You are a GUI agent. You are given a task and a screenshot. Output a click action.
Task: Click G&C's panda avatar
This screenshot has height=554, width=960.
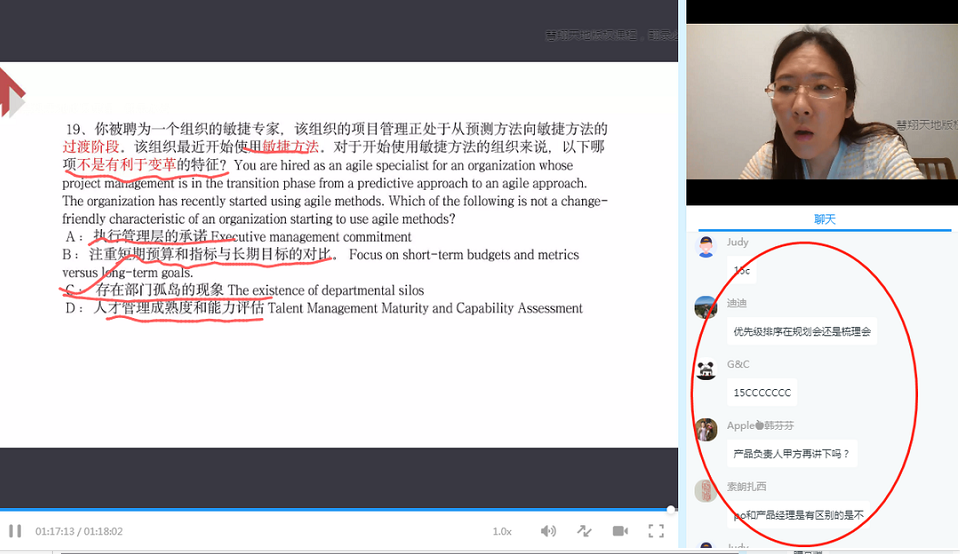coord(706,369)
